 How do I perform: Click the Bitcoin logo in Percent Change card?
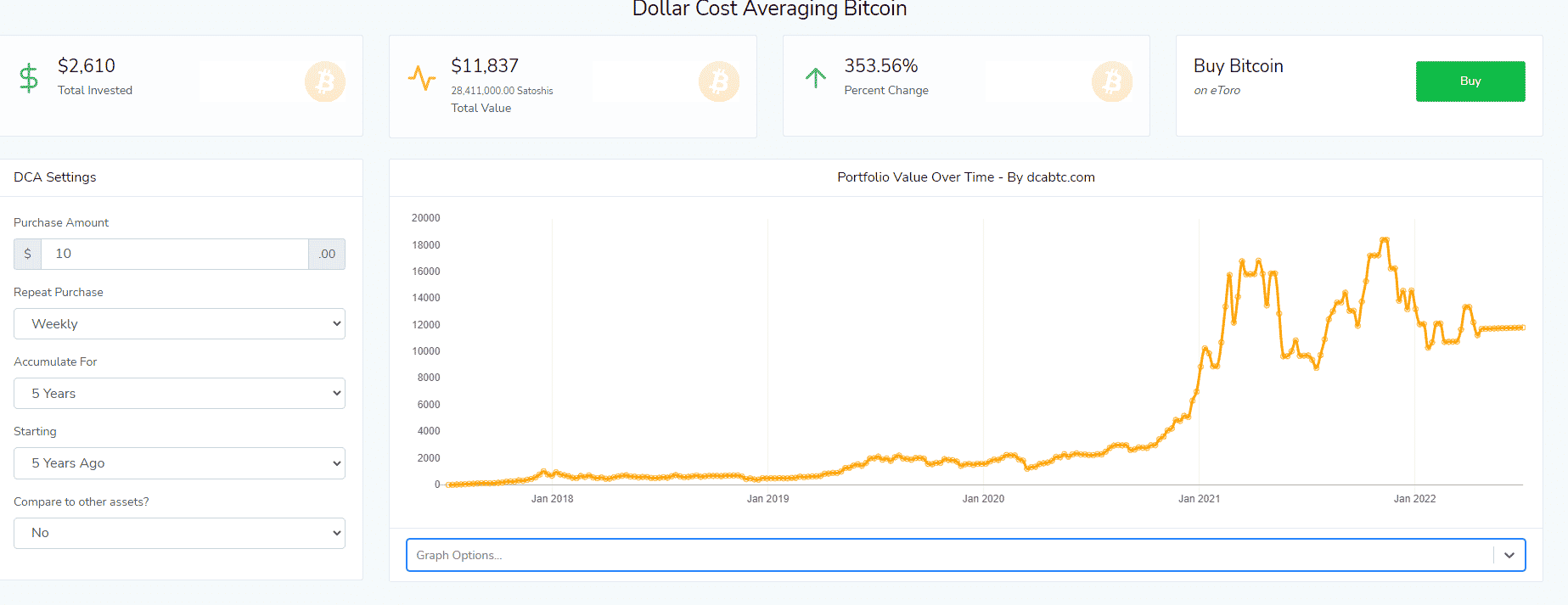point(1112,81)
